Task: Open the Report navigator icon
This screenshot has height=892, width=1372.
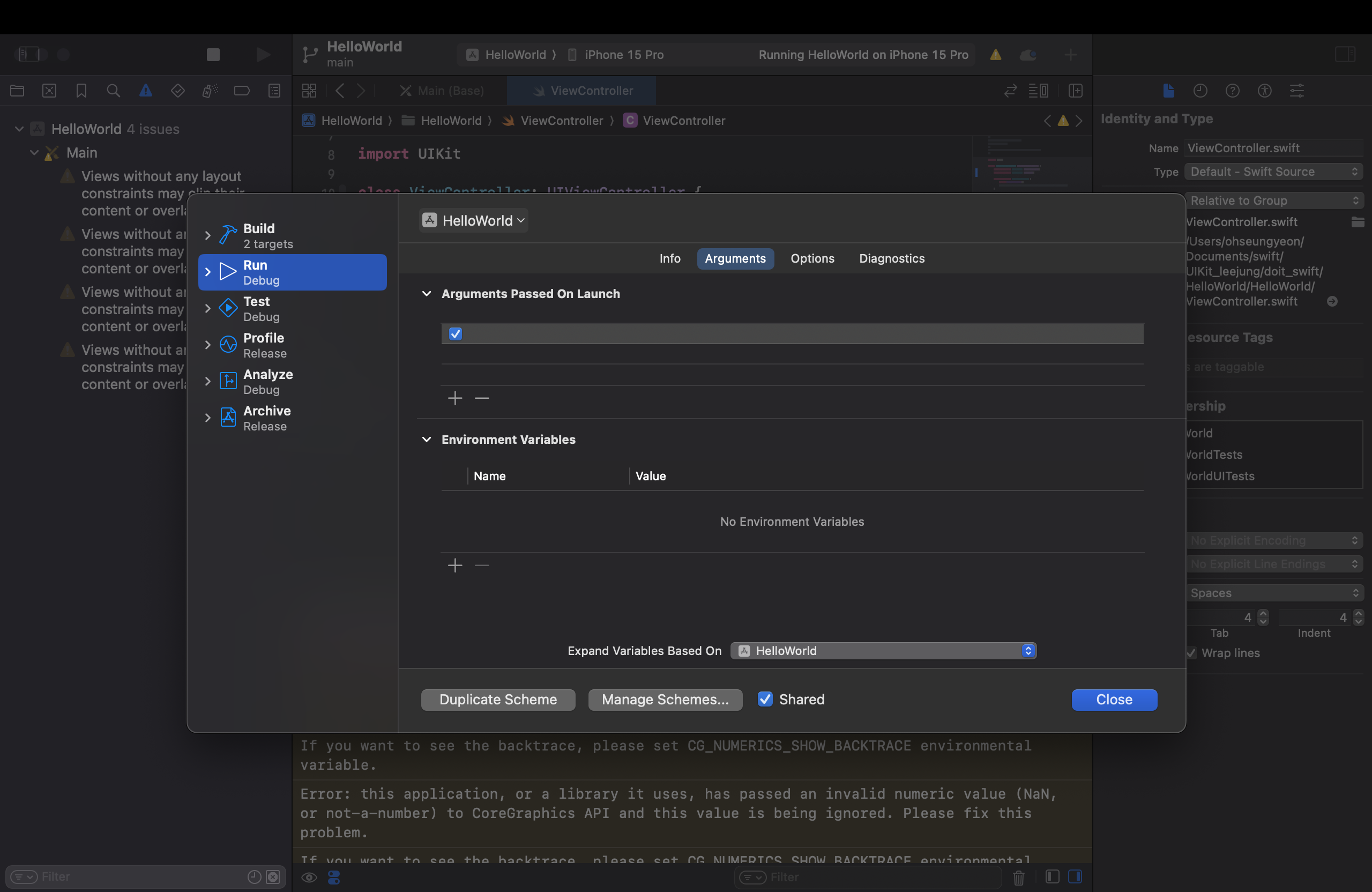Action: 274,91
